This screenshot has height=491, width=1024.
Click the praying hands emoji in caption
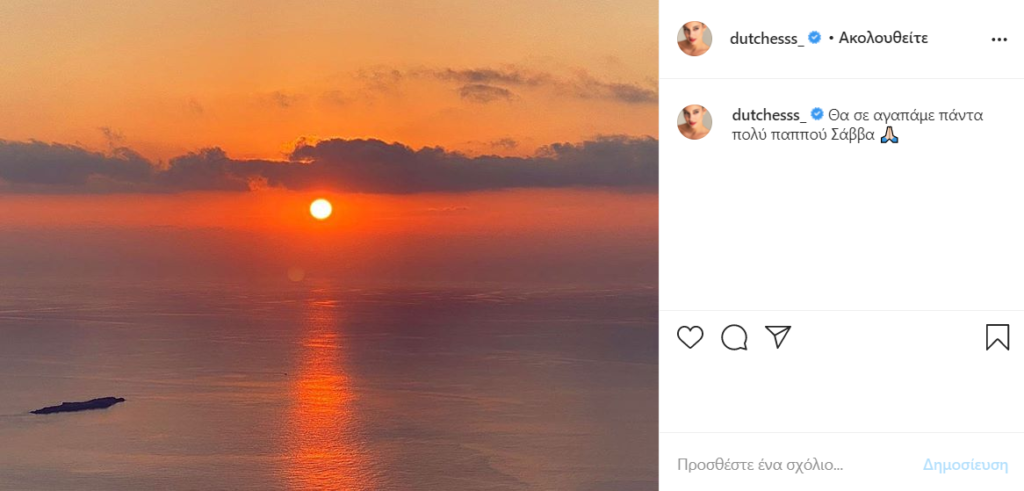pos(890,134)
